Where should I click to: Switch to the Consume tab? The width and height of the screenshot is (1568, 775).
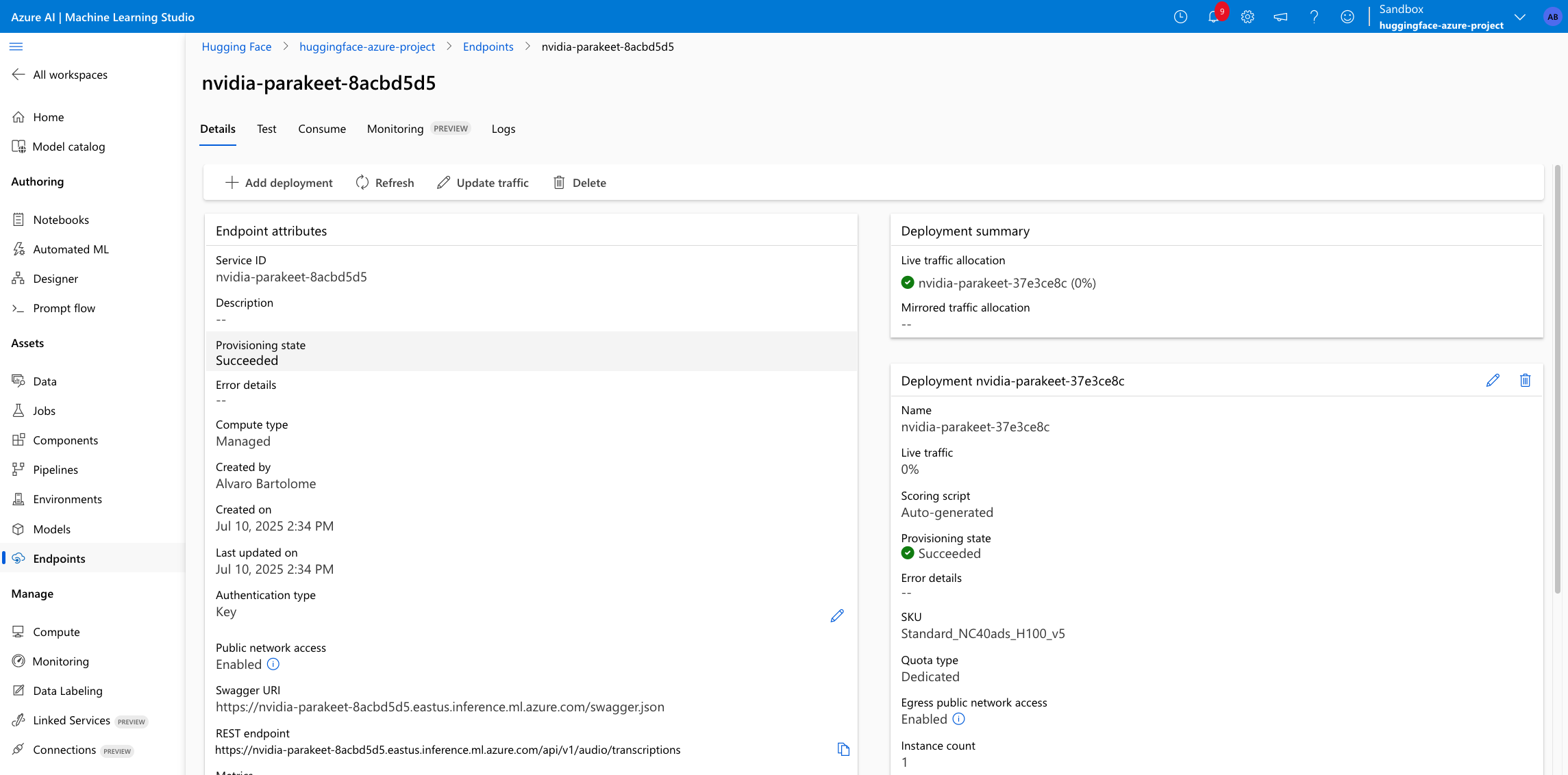(321, 129)
